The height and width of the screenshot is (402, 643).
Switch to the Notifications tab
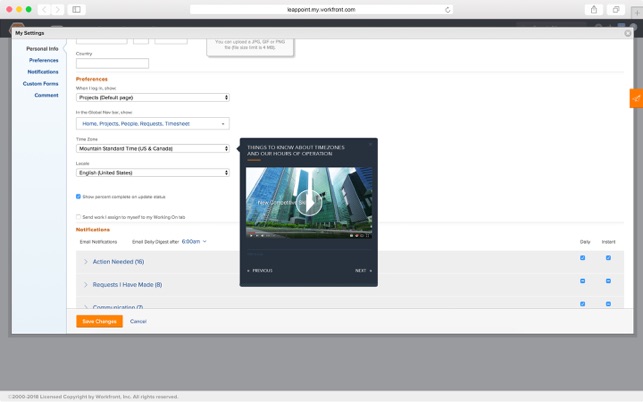pyautogui.click(x=43, y=72)
